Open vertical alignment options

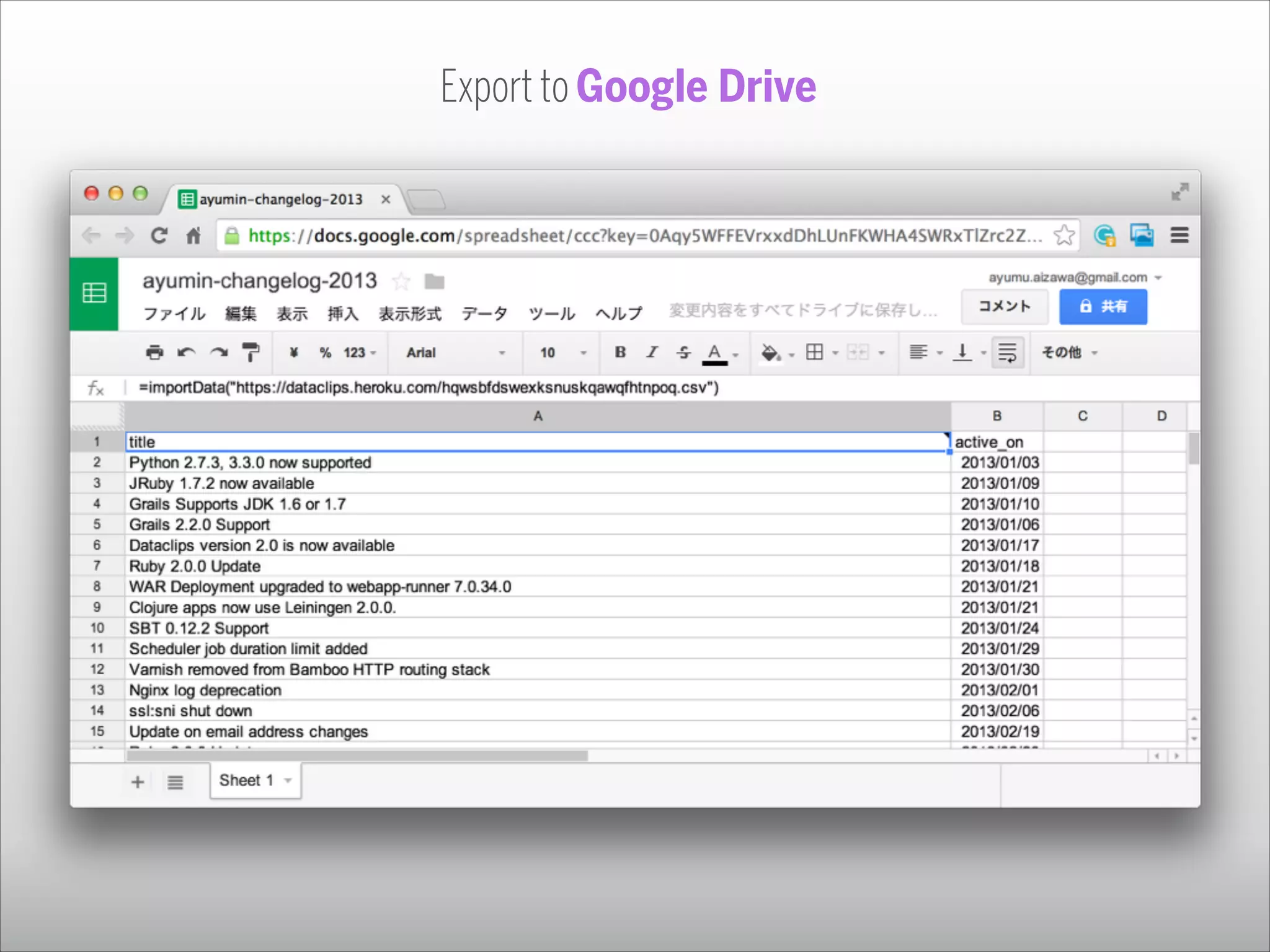(969, 353)
